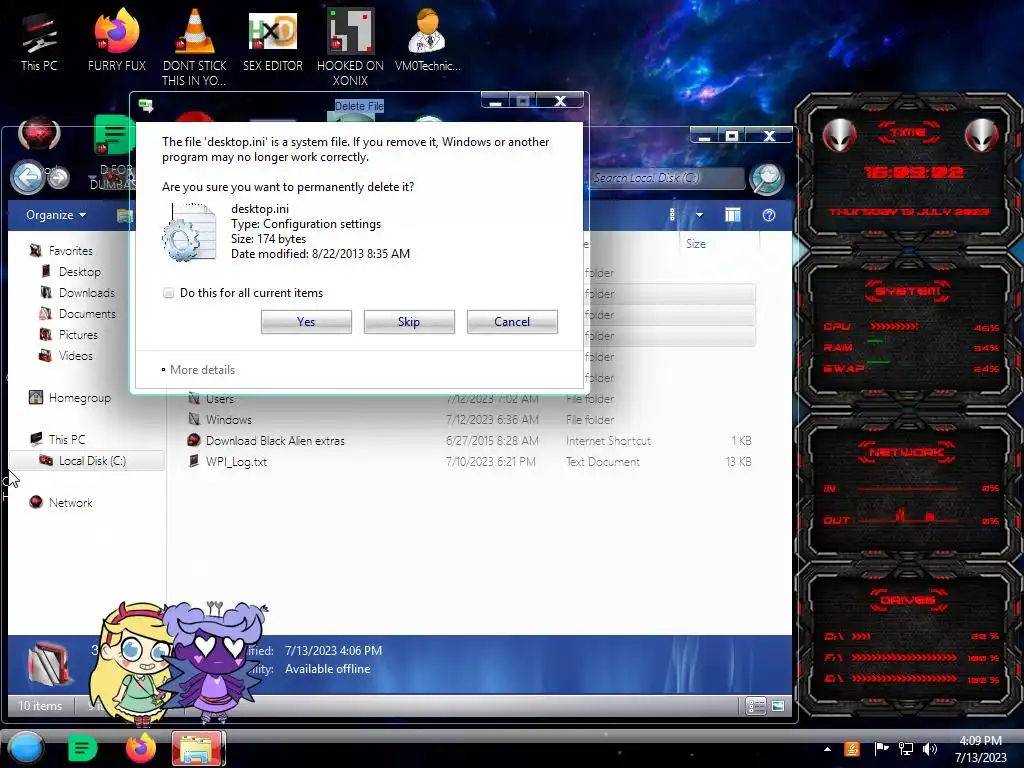Screen dimensions: 1024x768
Task: Confirm deletion with the Yes button
Action: pos(306,322)
